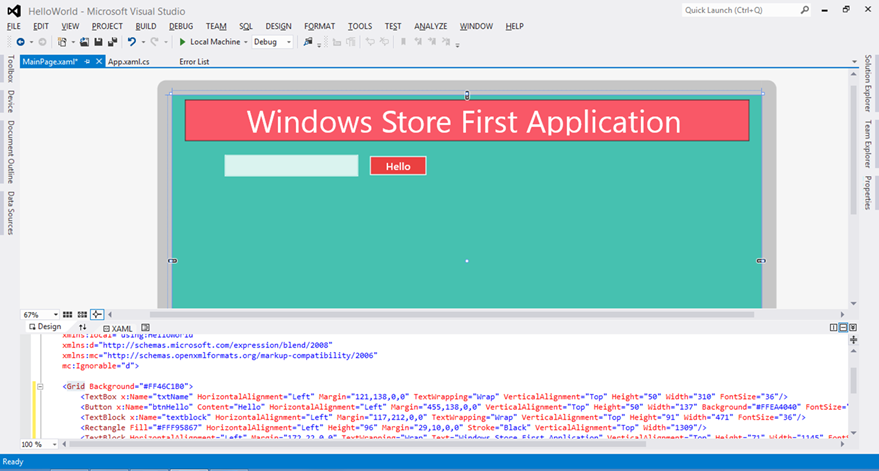The image size is (879, 471).
Task: Click the XAML editor split handle icon
Action: pyautogui.click(x=854, y=340)
